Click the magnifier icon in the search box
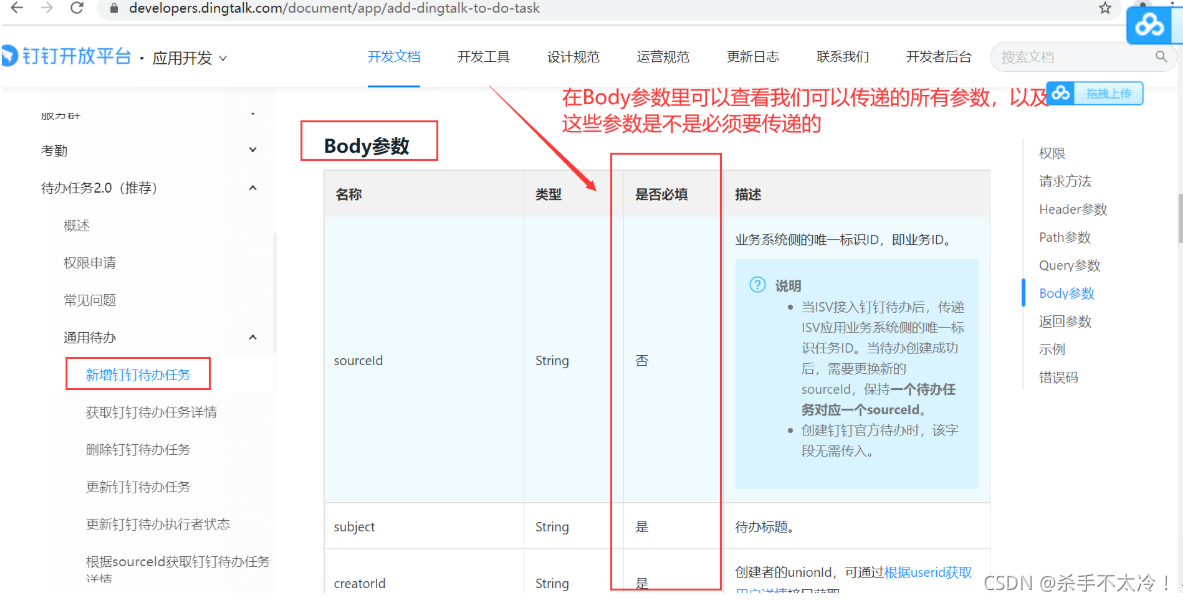Screen dimensions: 1183x601 [x=1160, y=57]
